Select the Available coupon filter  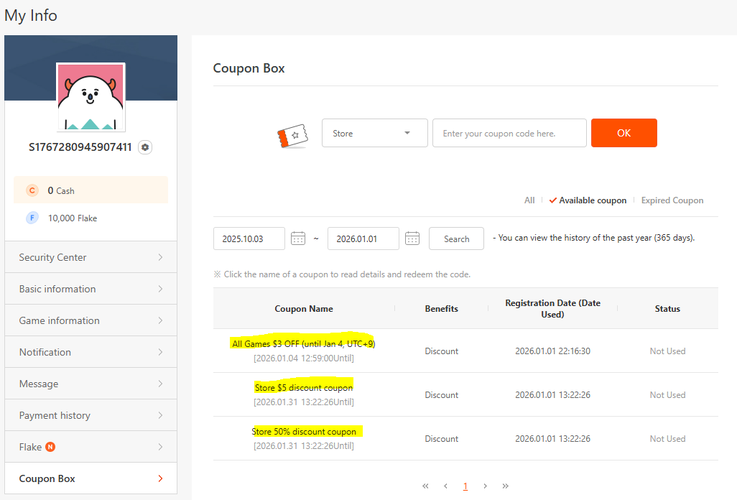[x=588, y=200]
